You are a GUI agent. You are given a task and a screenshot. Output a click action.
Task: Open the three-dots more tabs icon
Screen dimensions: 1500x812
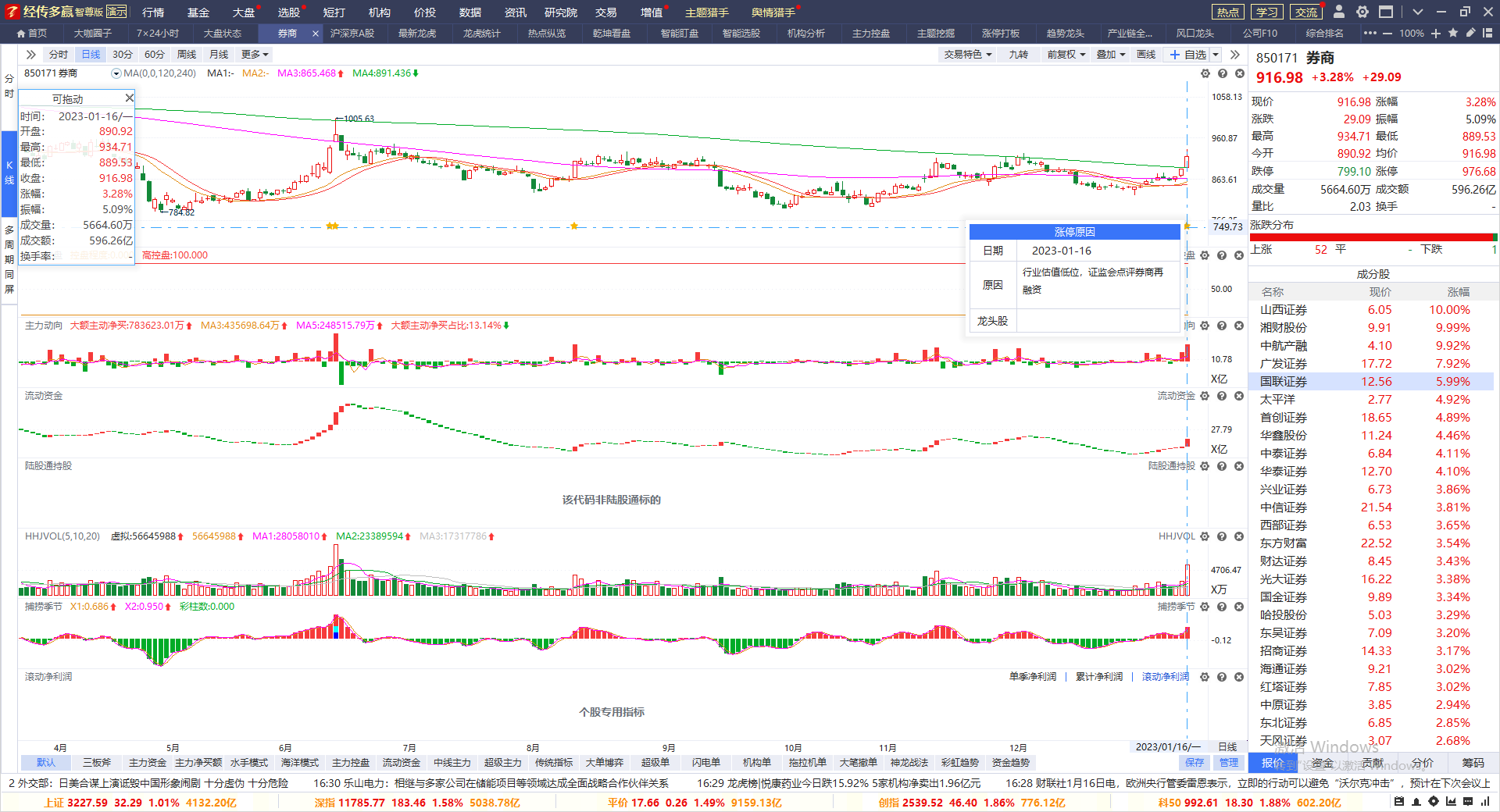1370,33
